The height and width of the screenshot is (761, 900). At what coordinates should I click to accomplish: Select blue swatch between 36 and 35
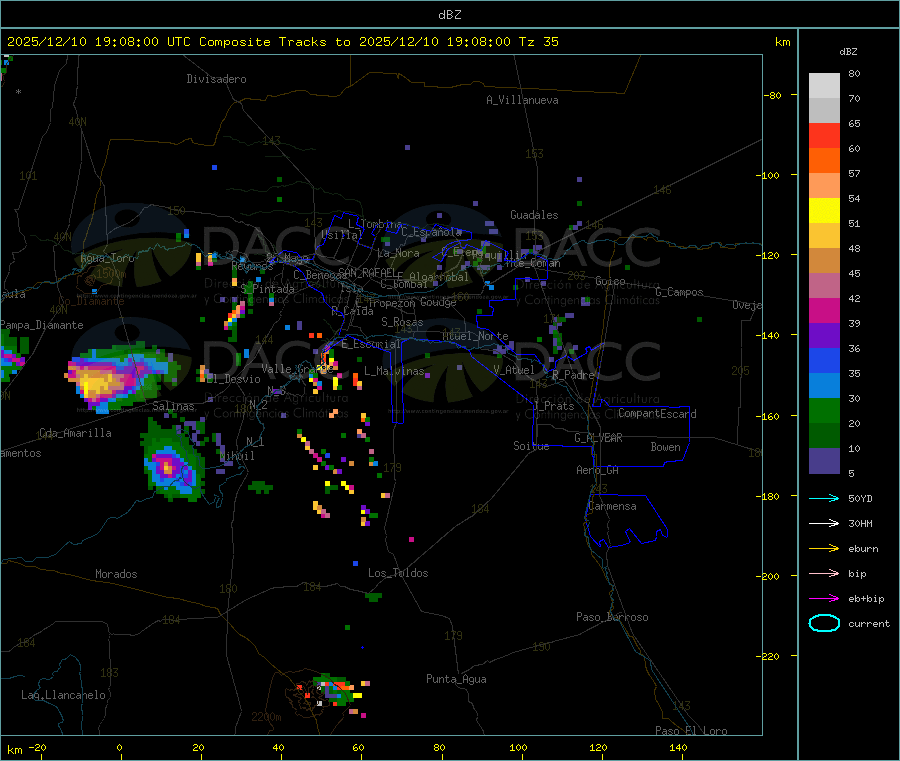[x=824, y=360]
